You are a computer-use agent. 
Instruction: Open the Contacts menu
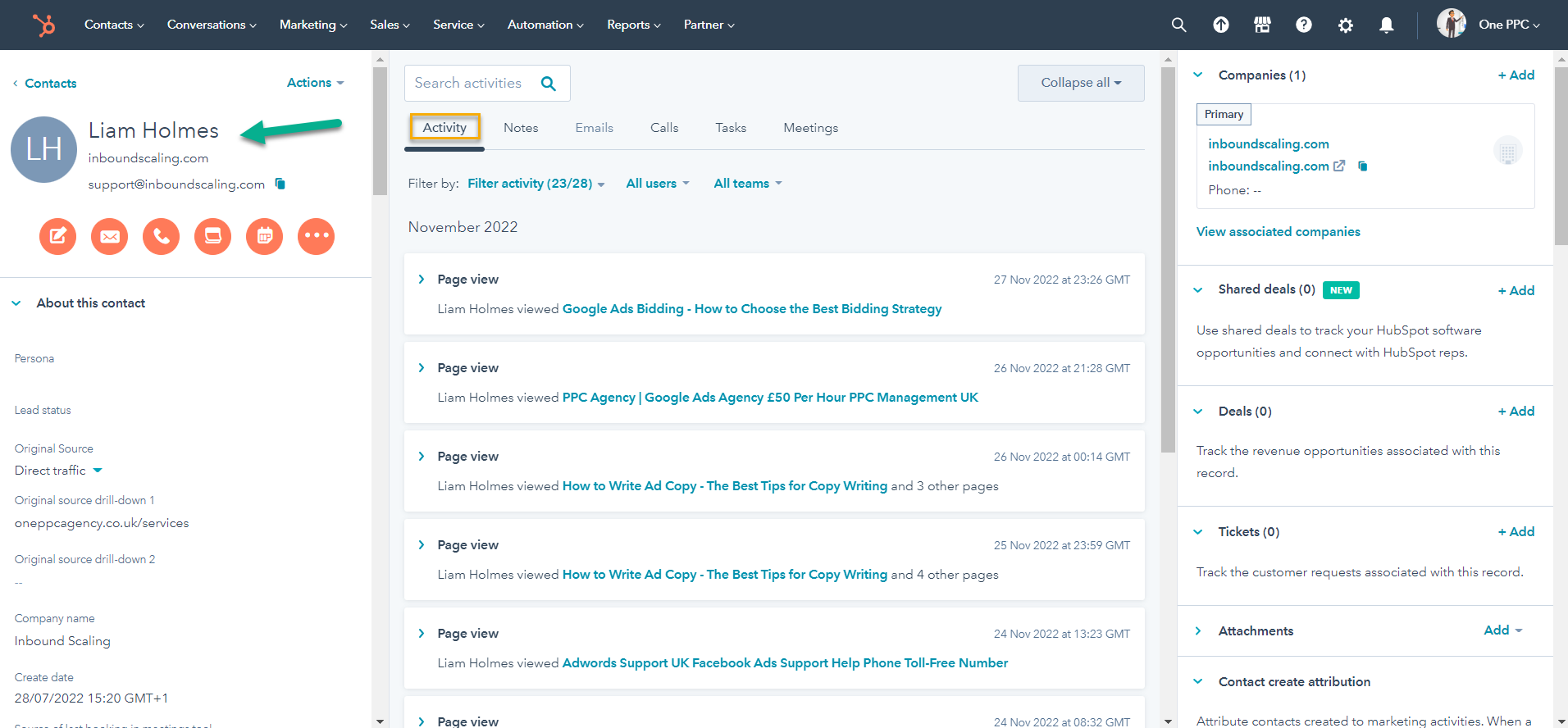click(114, 25)
